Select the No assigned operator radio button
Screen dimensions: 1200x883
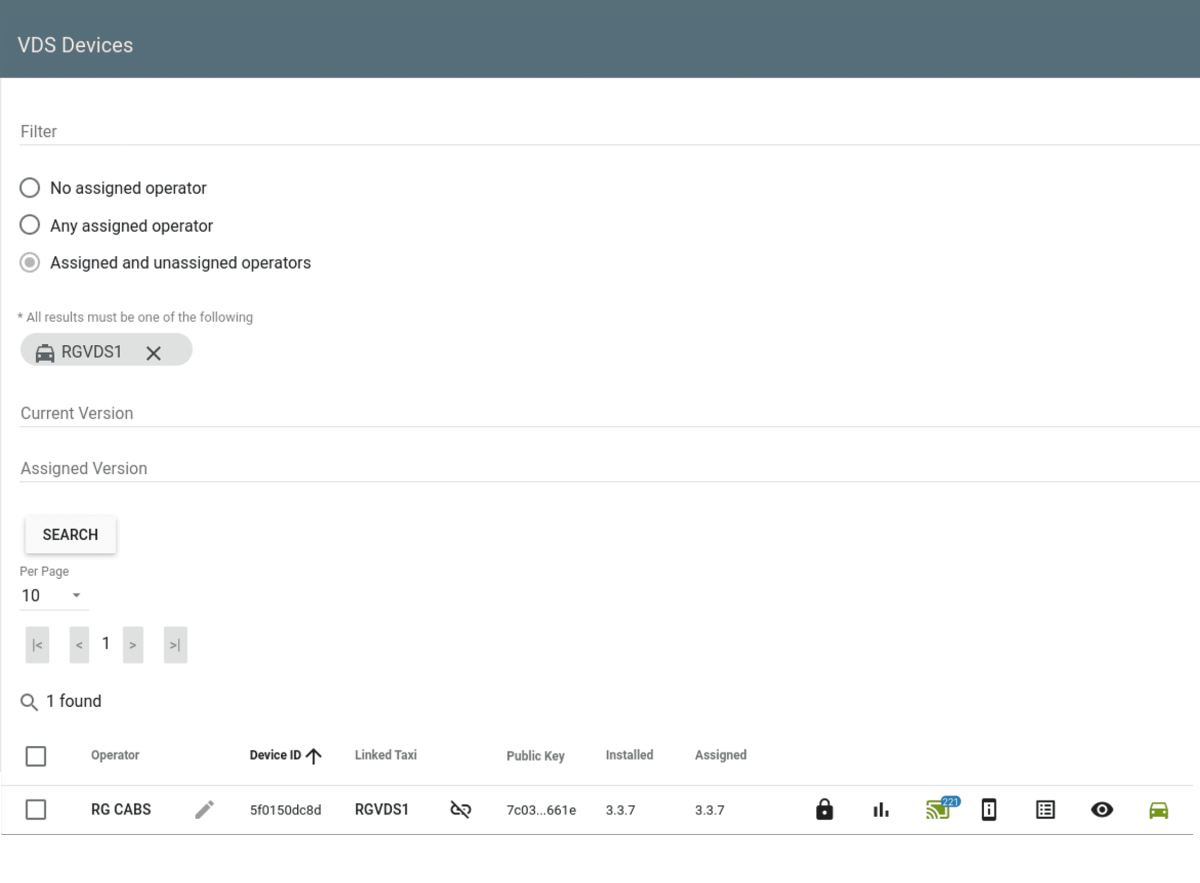pos(30,188)
